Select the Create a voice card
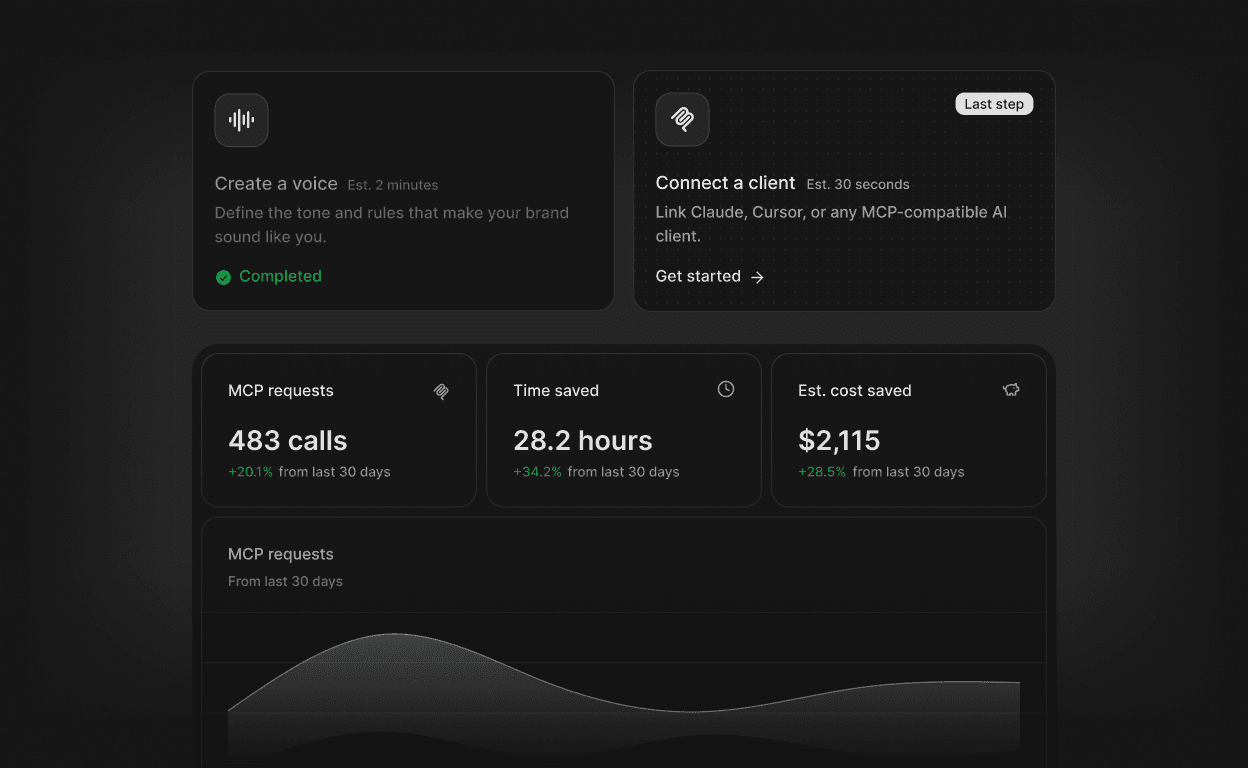1248x768 pixels. [403, 190]
